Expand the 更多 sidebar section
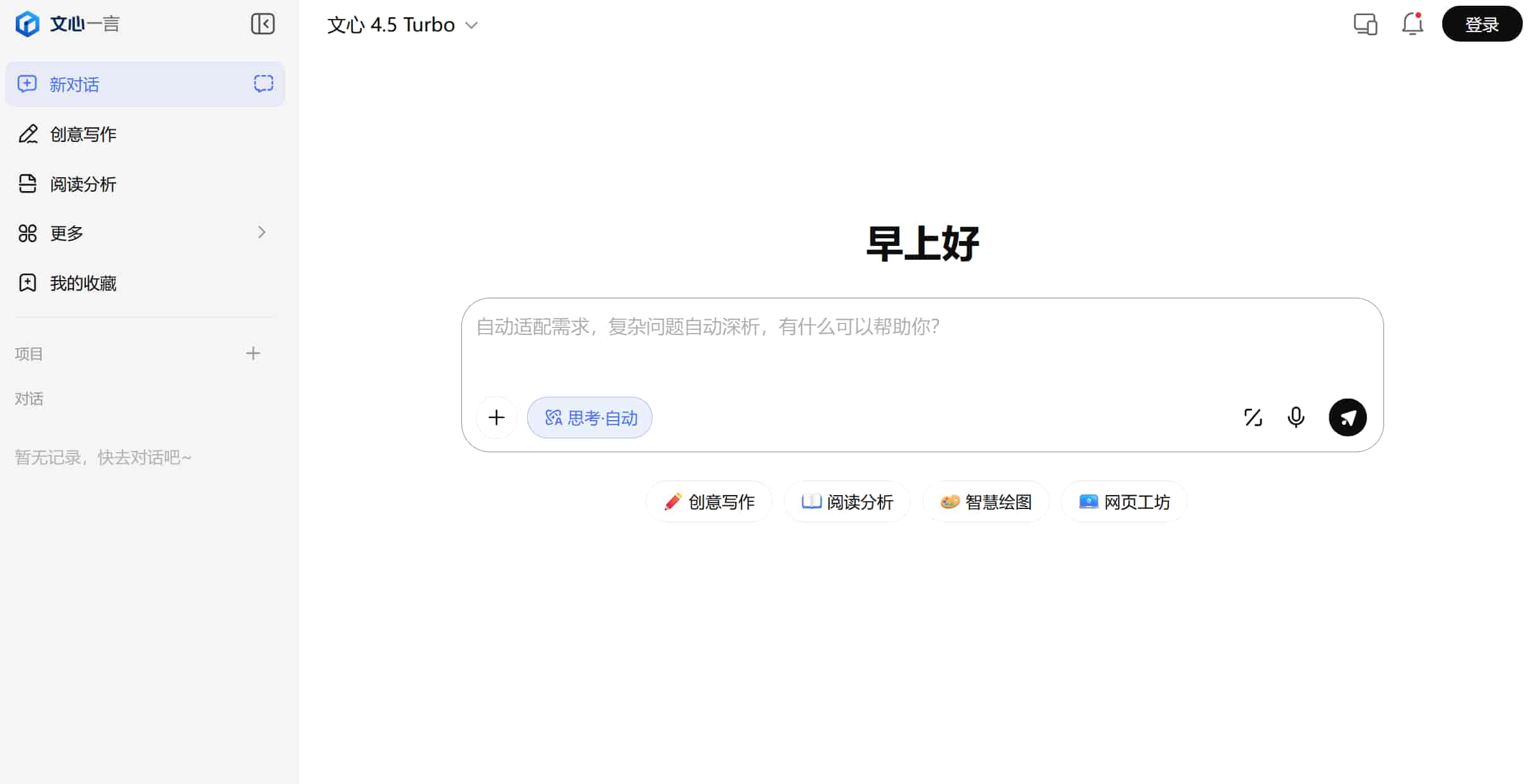This screenshot has height=784, width=1533. tap(262, 232)
